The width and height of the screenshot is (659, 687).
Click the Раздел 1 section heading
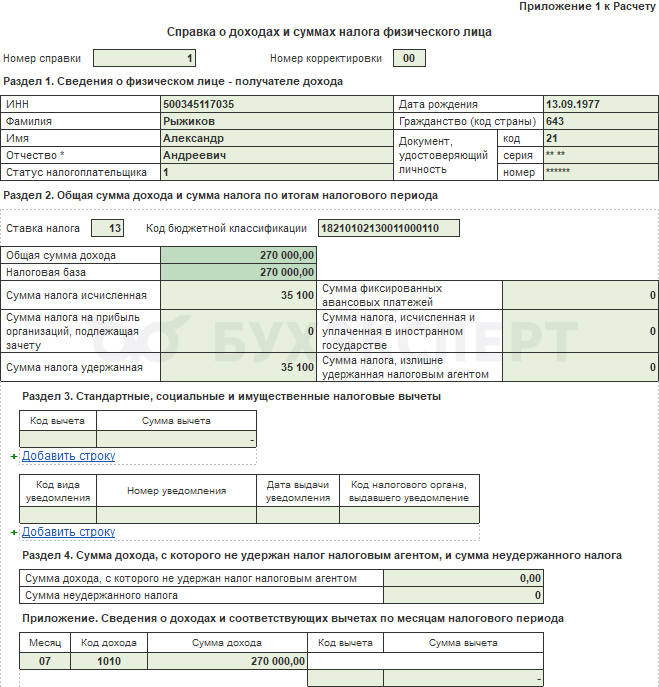tap(173, 81)
